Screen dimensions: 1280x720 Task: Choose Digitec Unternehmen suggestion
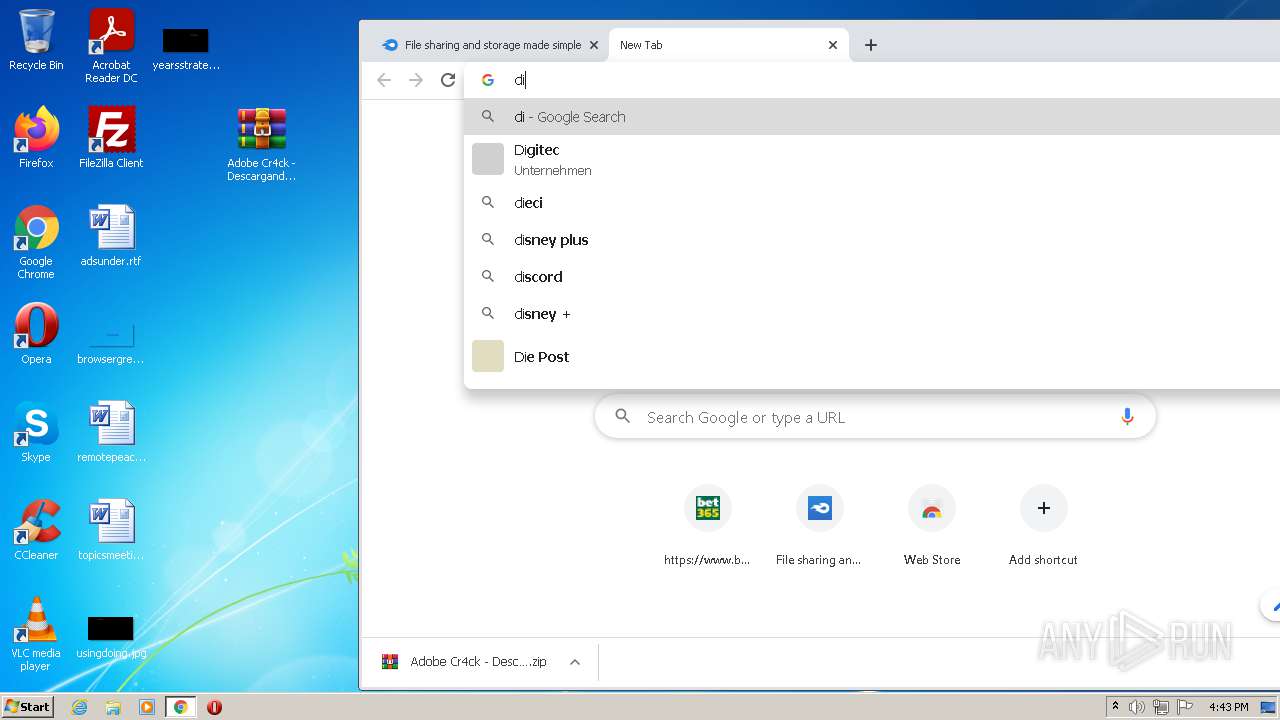pos(872,159)
